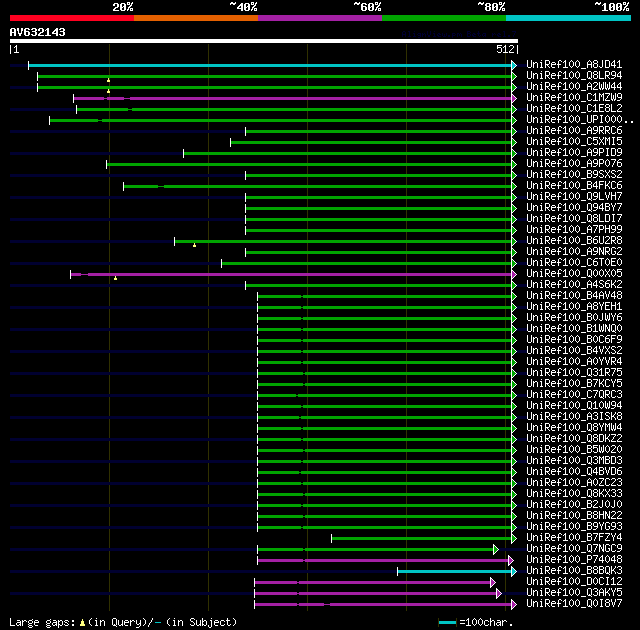The width and height of the screenshot is (640, 630).
Task: Click the yellow gap marker under B6U2R8 bar
Action: tap(195, 245)
